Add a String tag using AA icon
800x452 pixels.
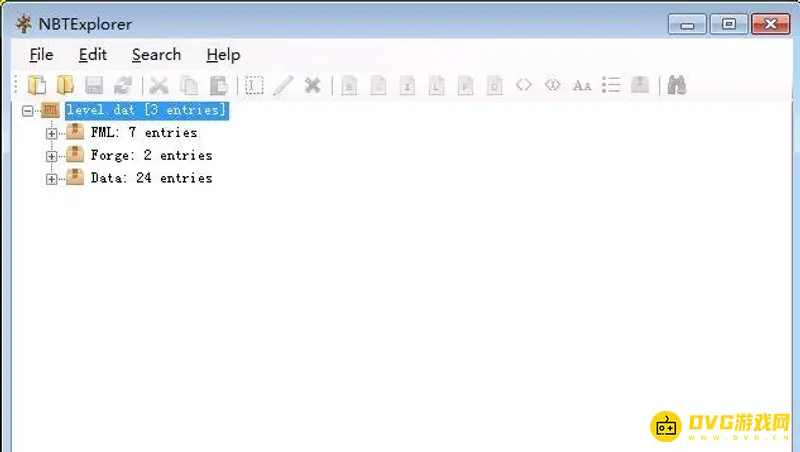click(582, 85)
